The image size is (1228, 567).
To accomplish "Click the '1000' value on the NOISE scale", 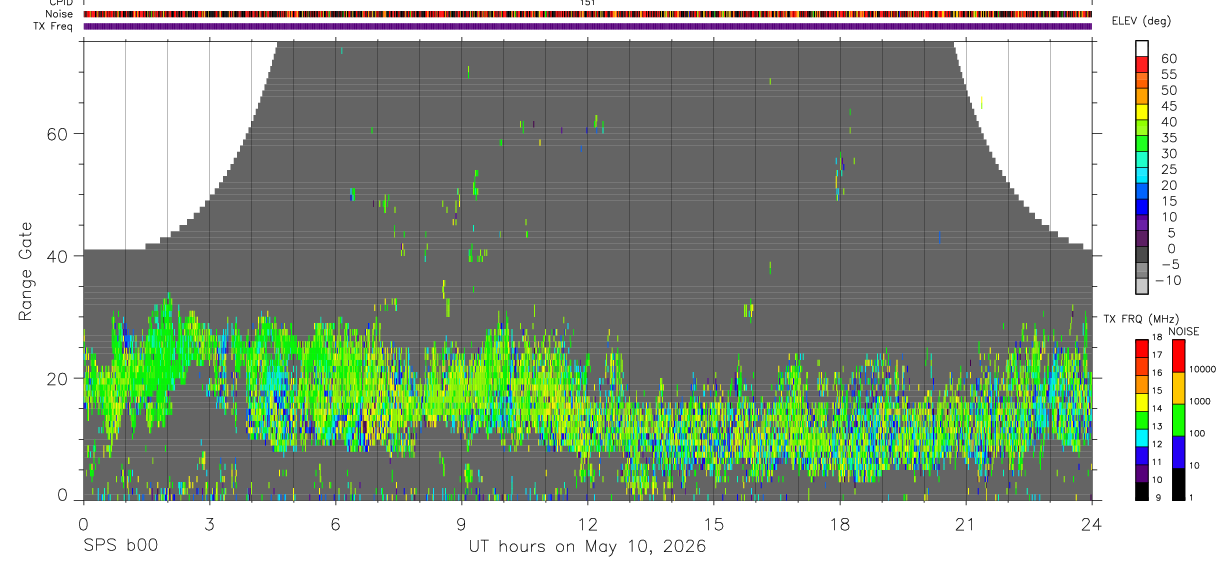I will point(1198,401).
